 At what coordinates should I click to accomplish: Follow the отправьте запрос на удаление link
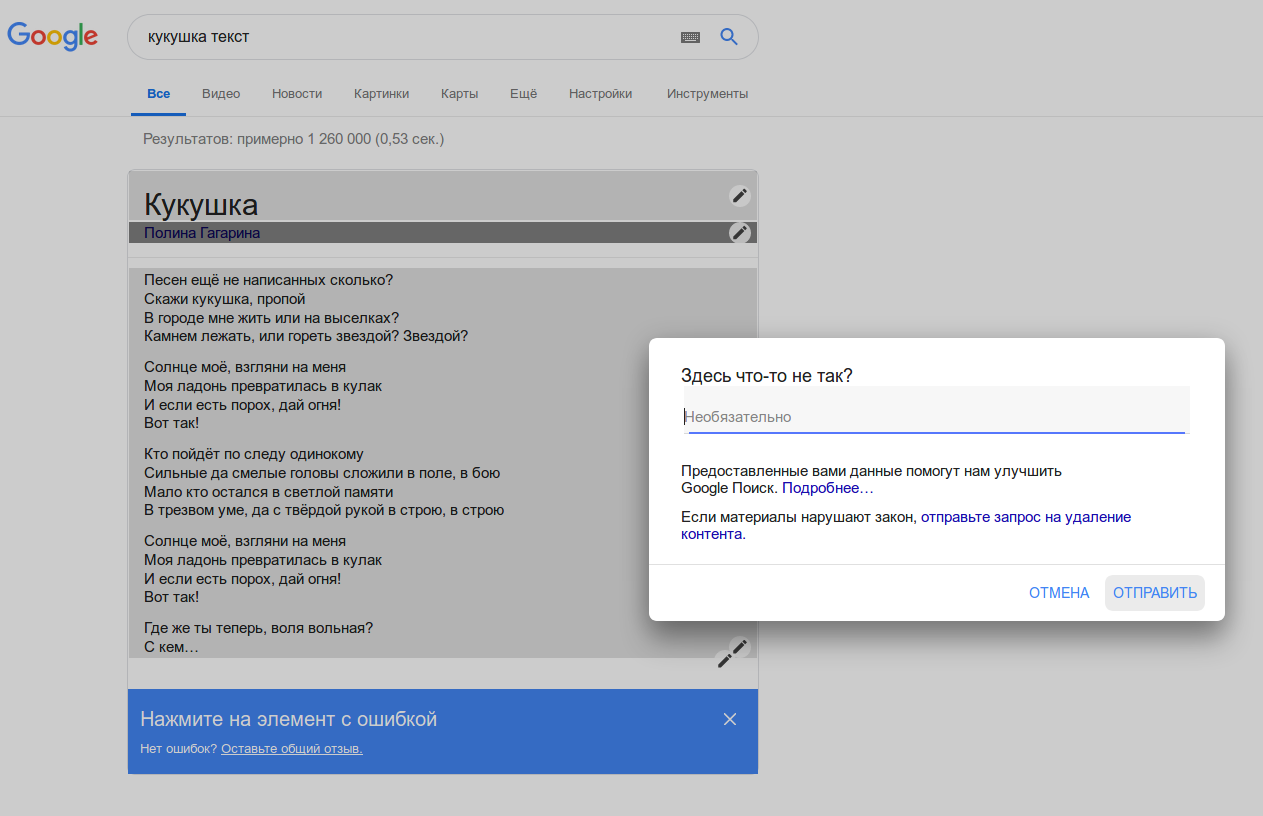click(1025, 517)
